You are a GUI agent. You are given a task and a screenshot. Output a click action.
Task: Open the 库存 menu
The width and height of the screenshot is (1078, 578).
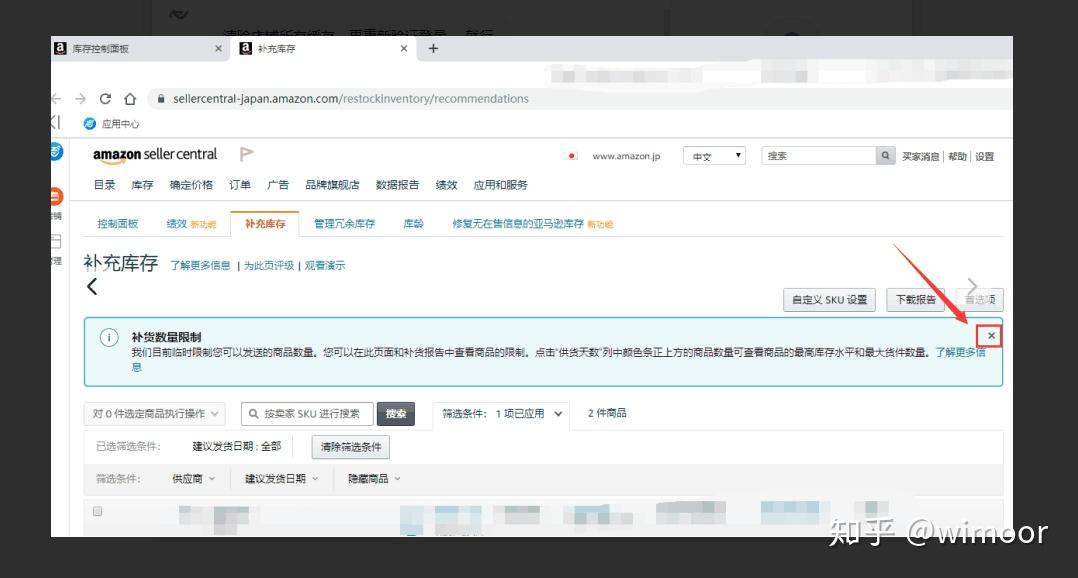click(x=142, y=185)
